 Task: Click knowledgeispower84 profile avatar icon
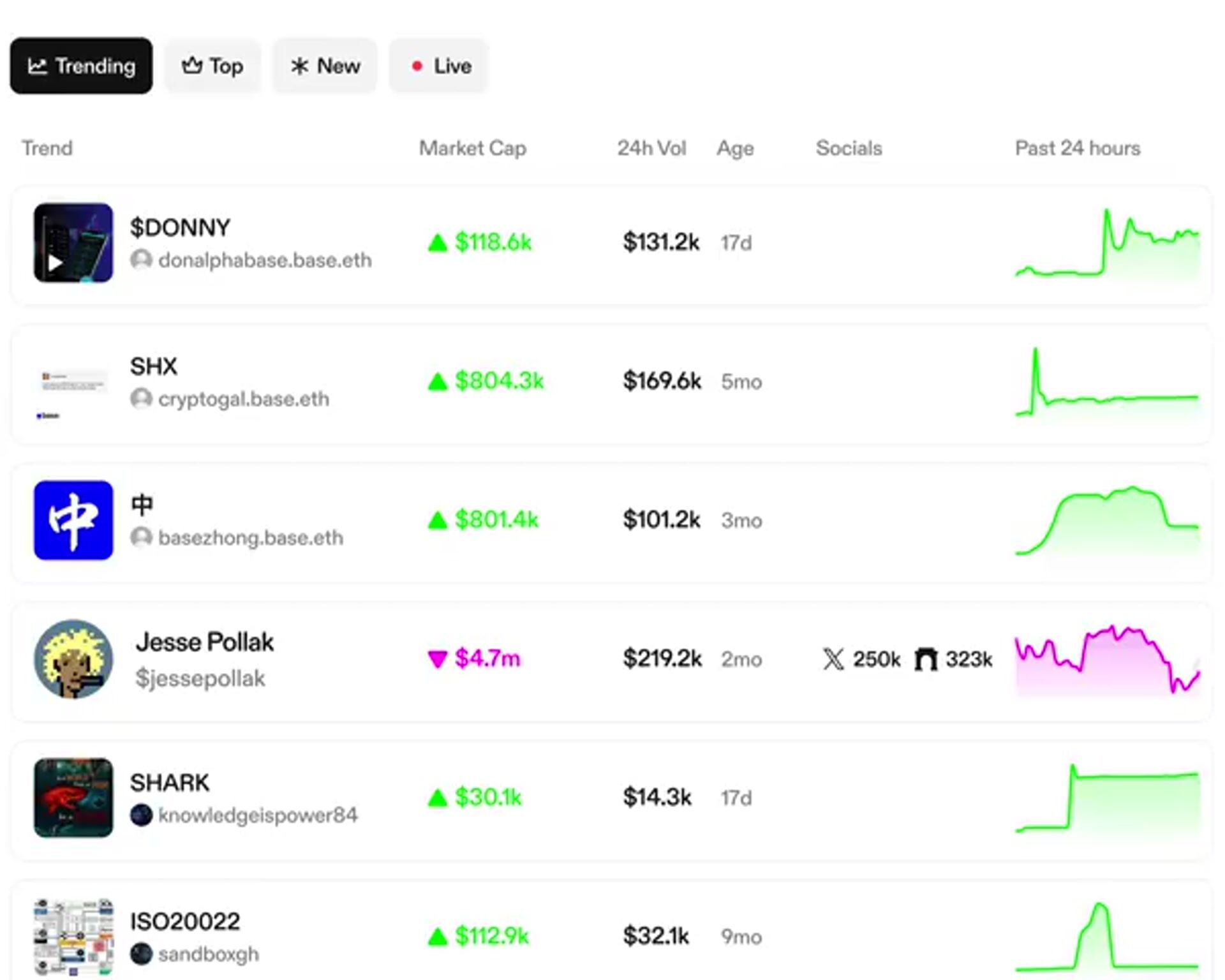click(x=141, y=815)
